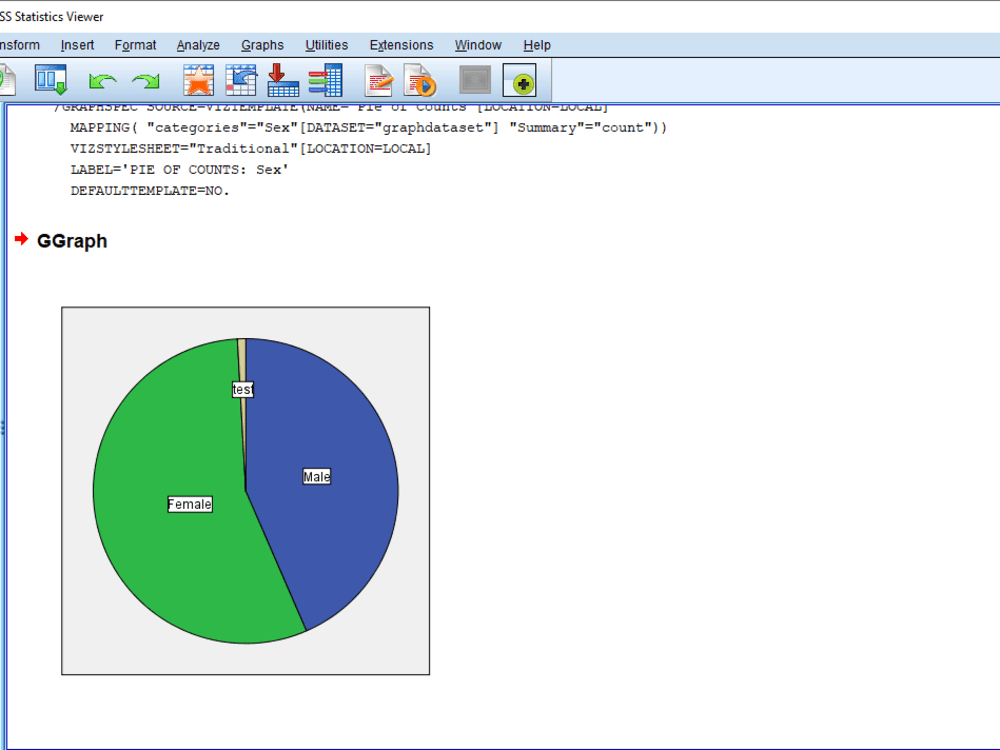Image resolution: width=1000 pixels, height=750 pixels.
Task: Select the pie chart in the output
Action: 245,490
